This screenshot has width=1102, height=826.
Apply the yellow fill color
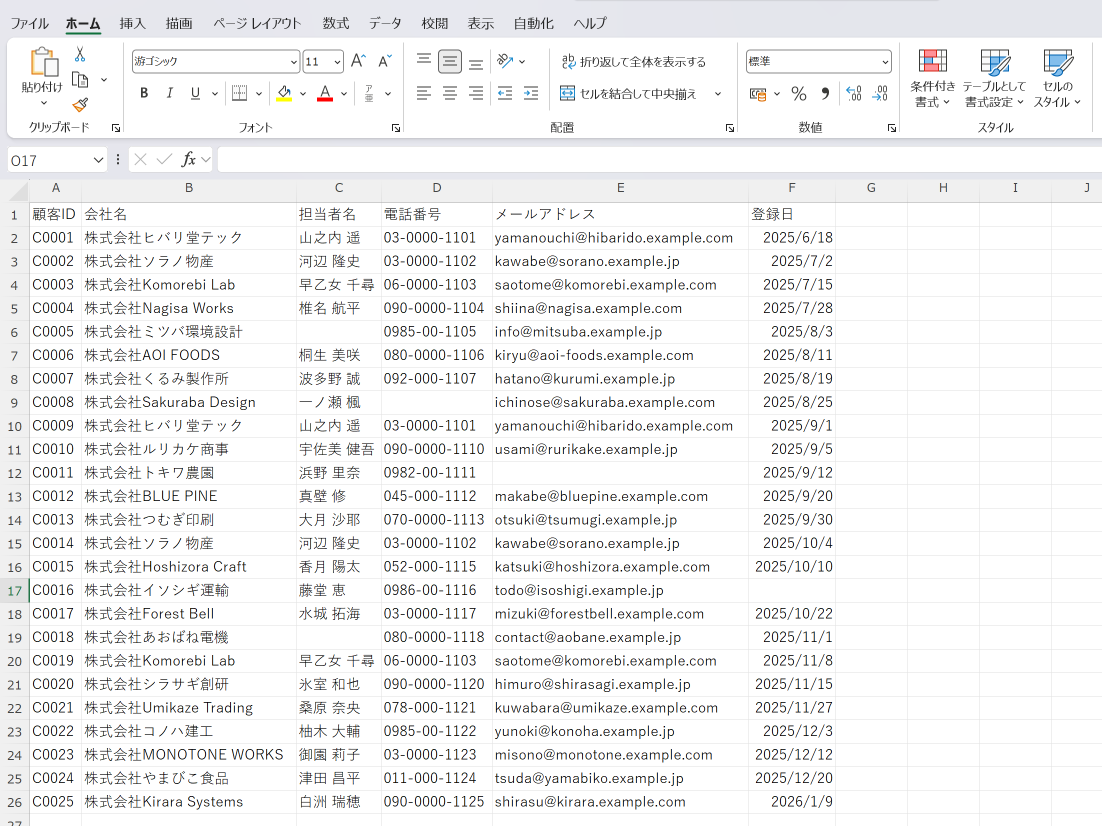285,93
